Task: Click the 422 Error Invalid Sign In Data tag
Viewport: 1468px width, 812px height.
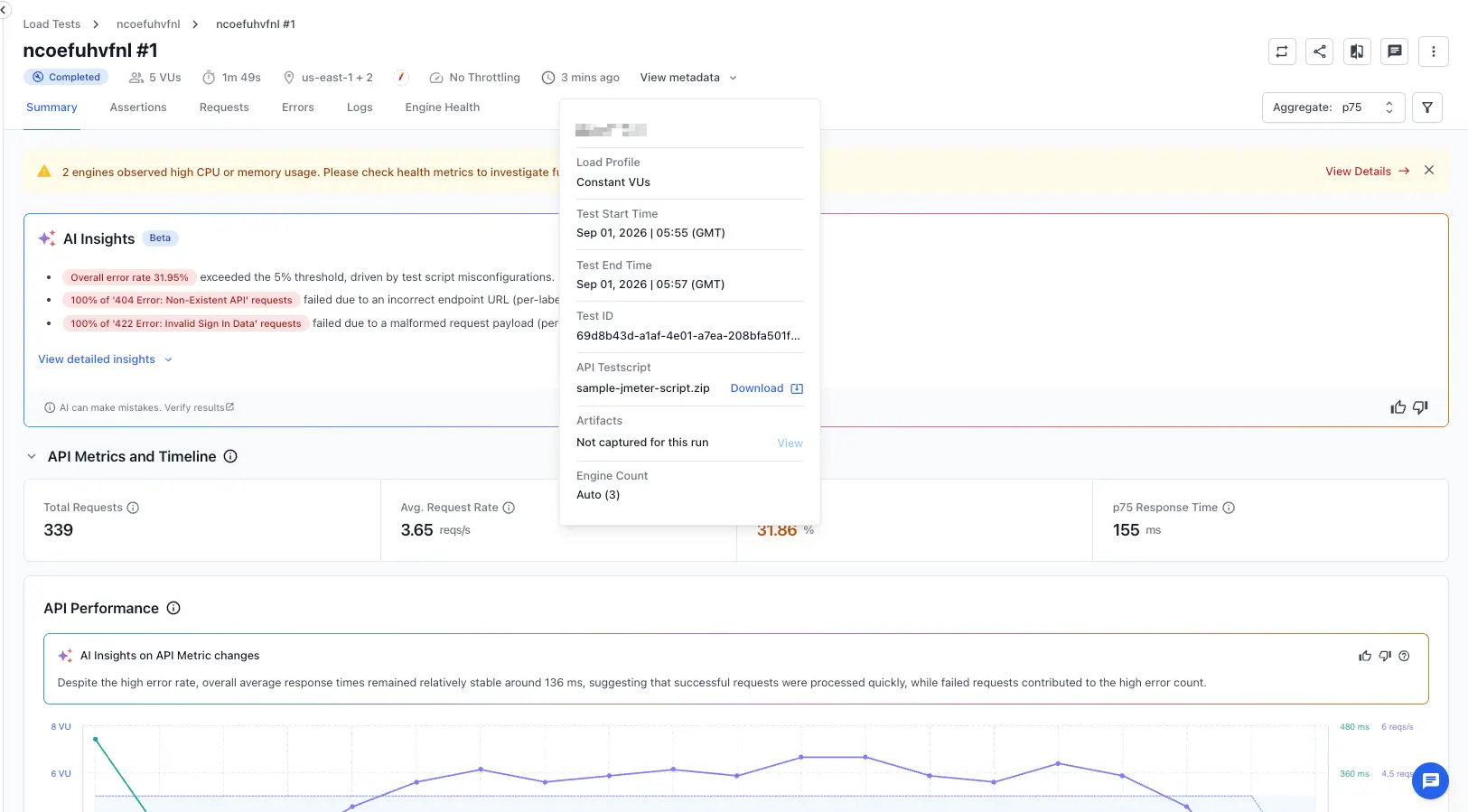Action: (x=185, y=323)
